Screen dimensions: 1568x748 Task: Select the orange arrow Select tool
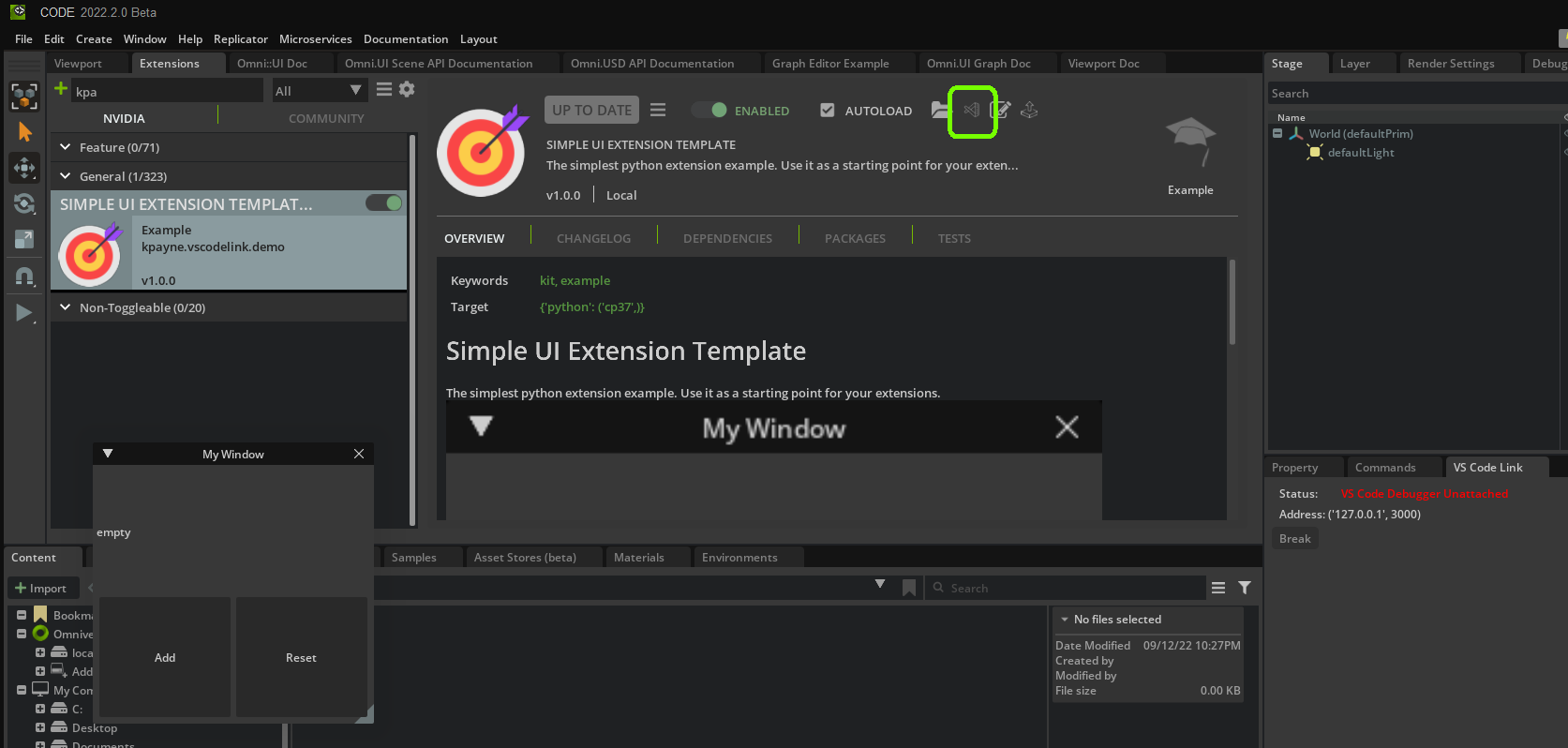[24, 132]
